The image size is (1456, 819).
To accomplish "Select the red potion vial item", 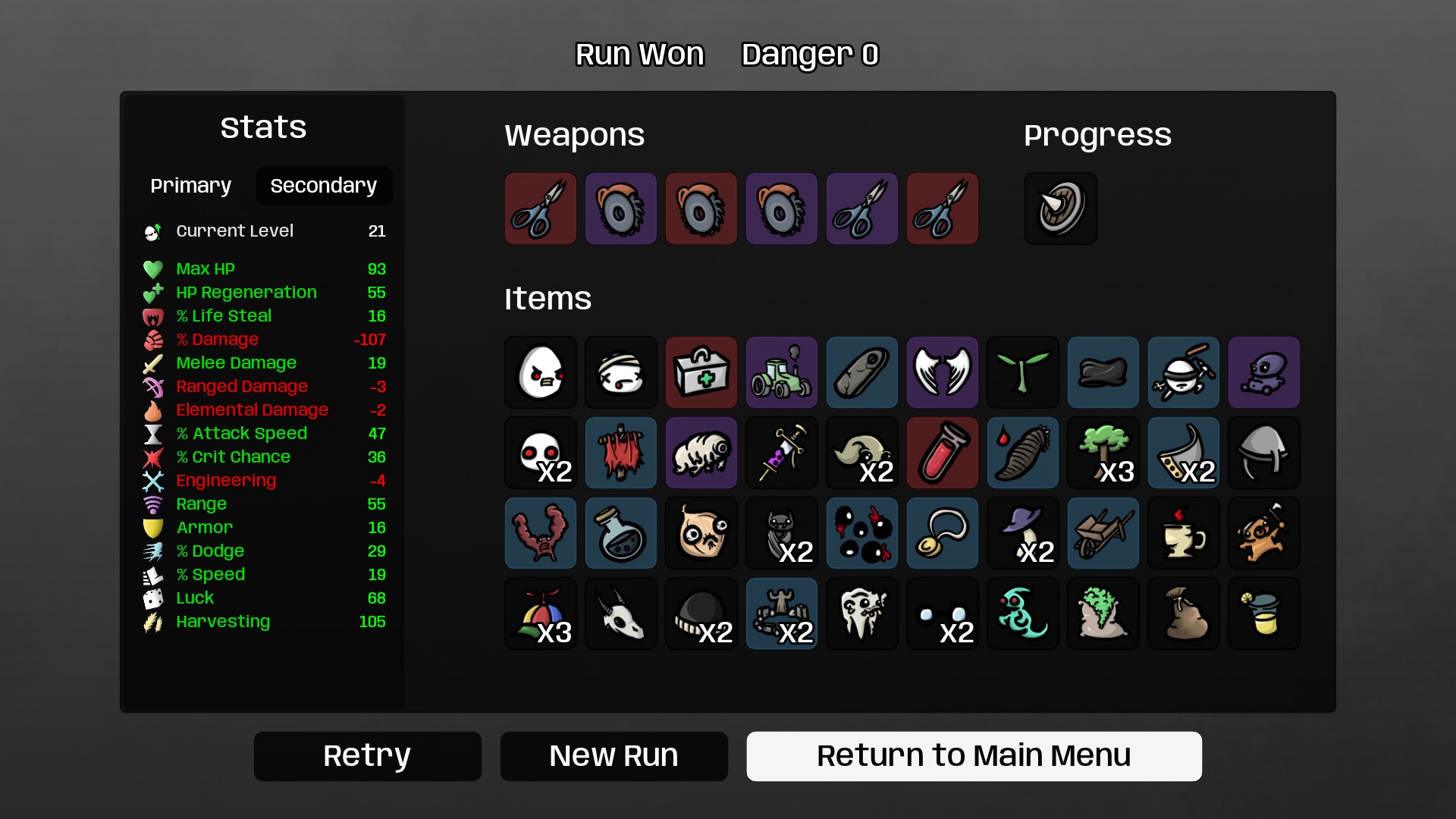I will point(943,453).
